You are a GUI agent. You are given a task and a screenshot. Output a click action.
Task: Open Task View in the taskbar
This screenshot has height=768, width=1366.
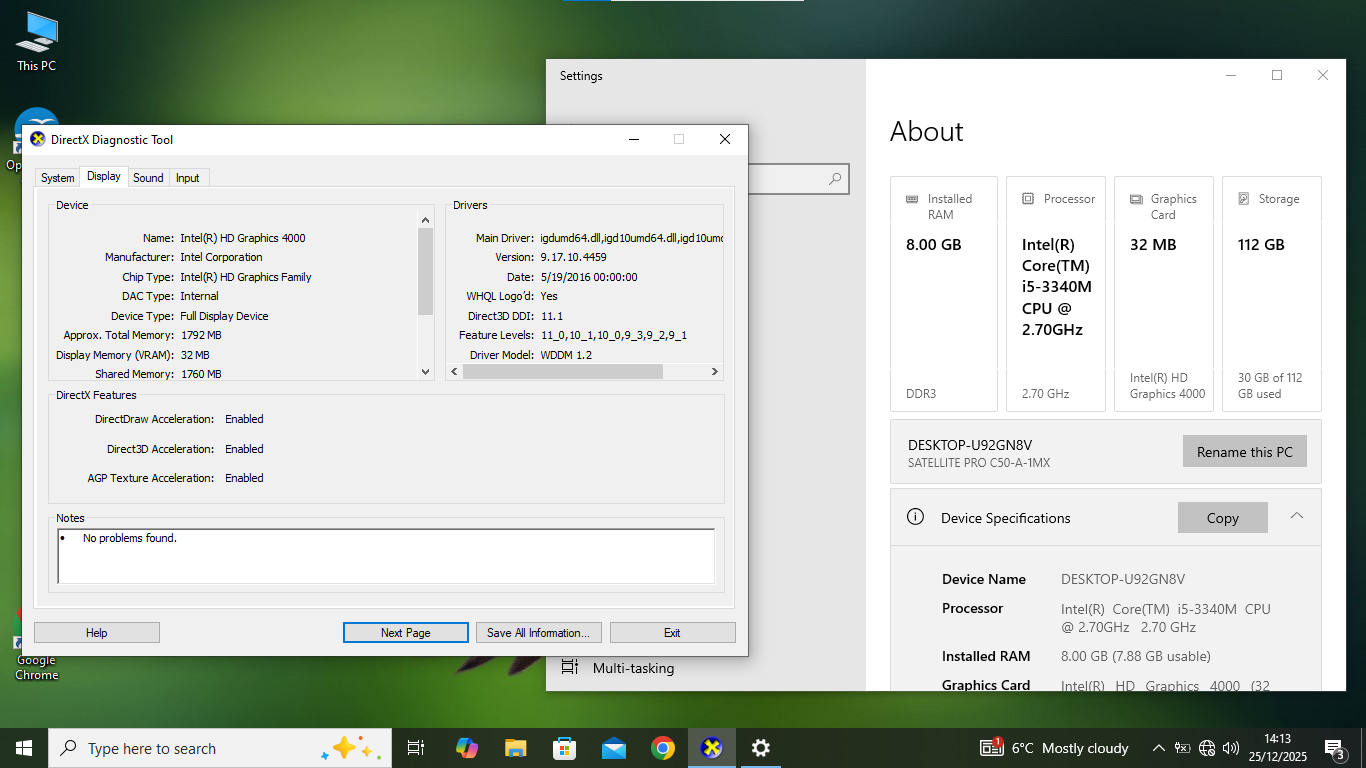pyautogui.click(x=416, y=748)
